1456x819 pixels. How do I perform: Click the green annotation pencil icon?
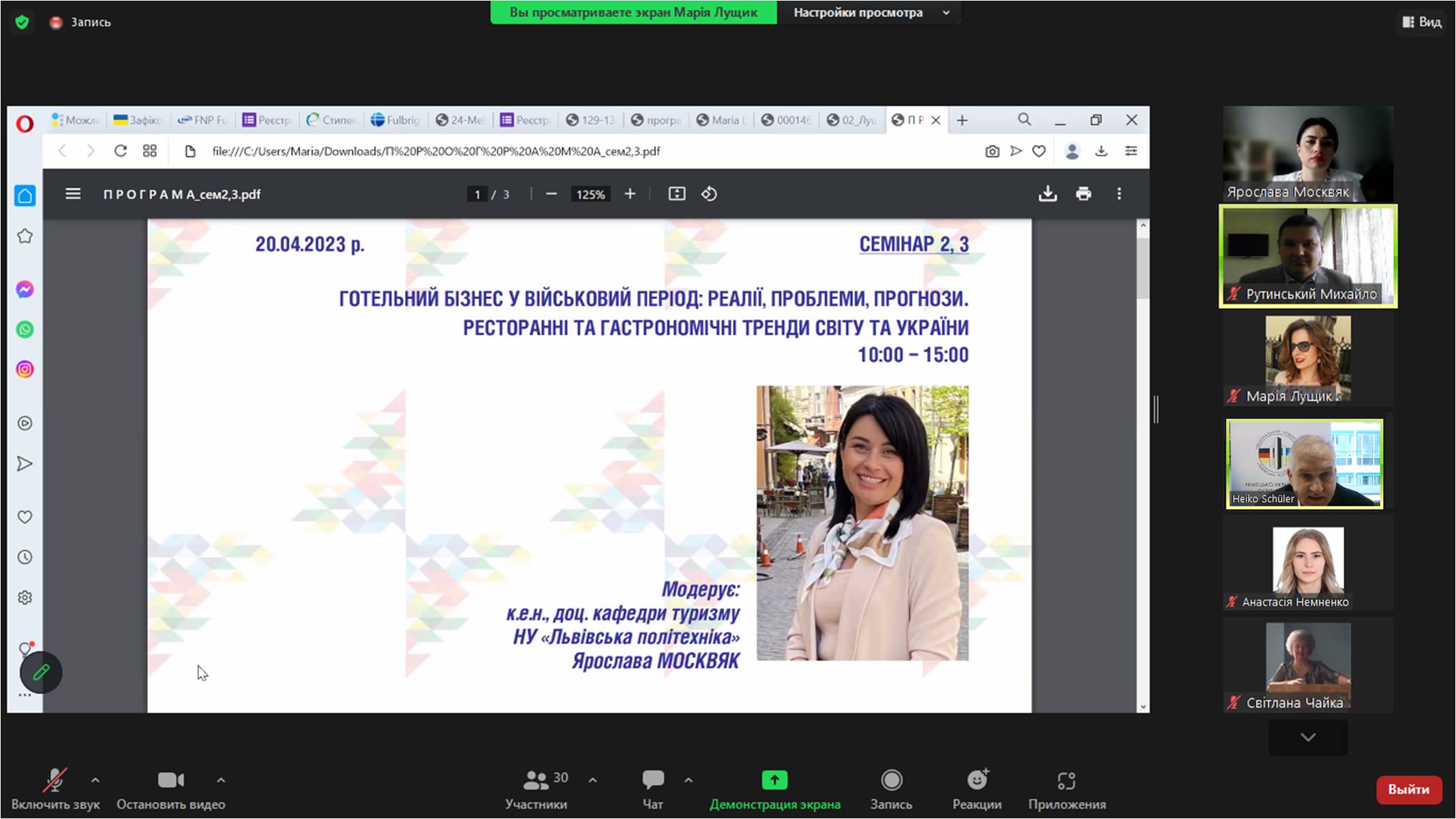41,673
